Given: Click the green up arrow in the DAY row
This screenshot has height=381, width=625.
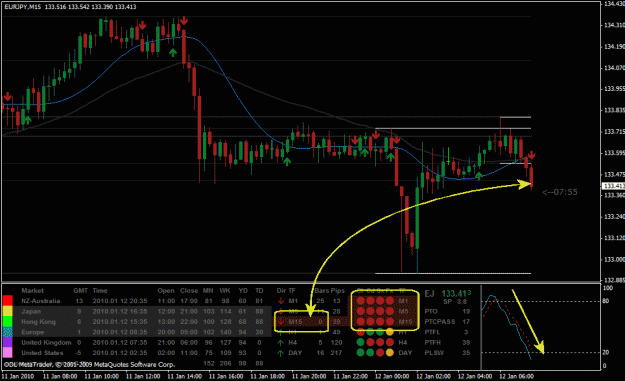Looking at the screenshot, I should click(x=281, y=353).
